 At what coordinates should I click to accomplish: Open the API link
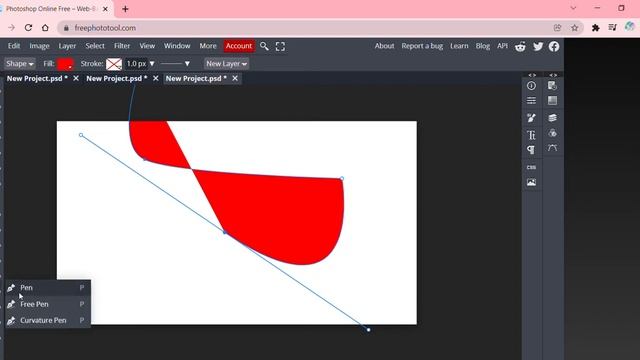tap(502, 46)
